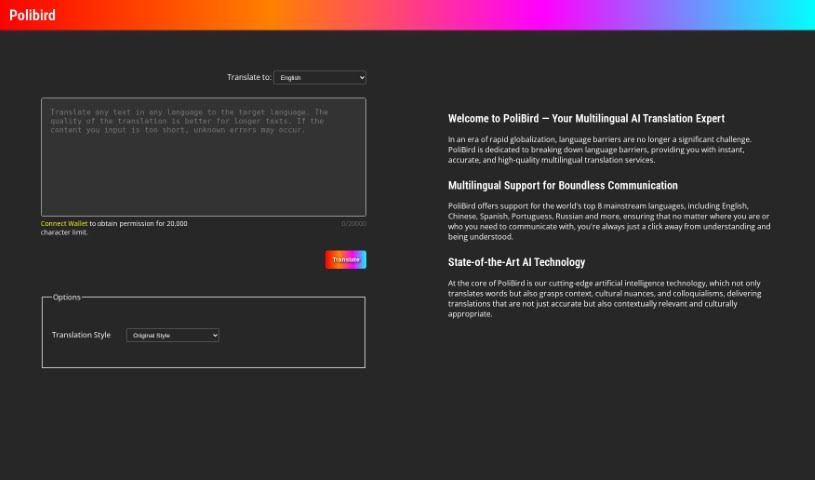
Task: Click the paragraph starting 'PoliBird offers support'
Action: (609, 222)
